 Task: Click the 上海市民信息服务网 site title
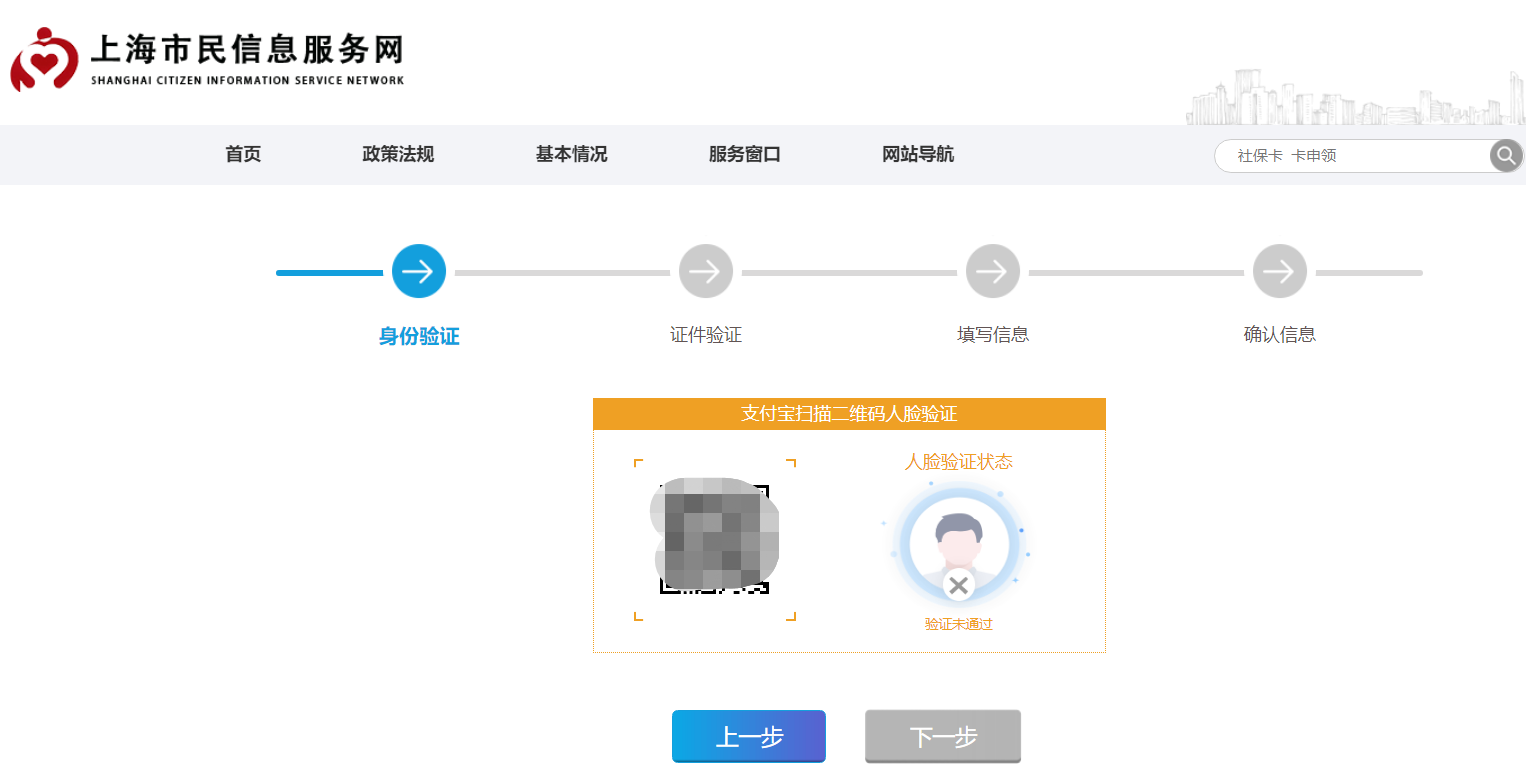tap(246, 48)
